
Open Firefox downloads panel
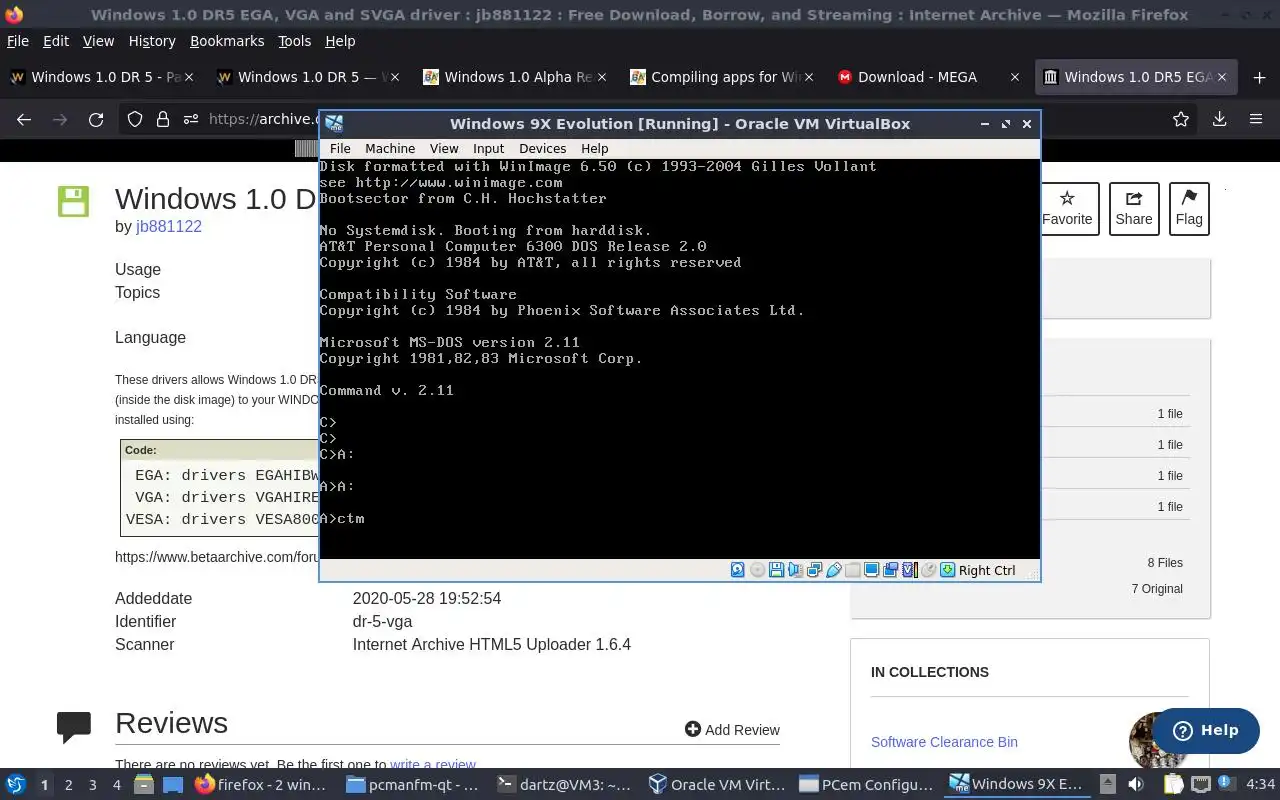point(1219,119)
